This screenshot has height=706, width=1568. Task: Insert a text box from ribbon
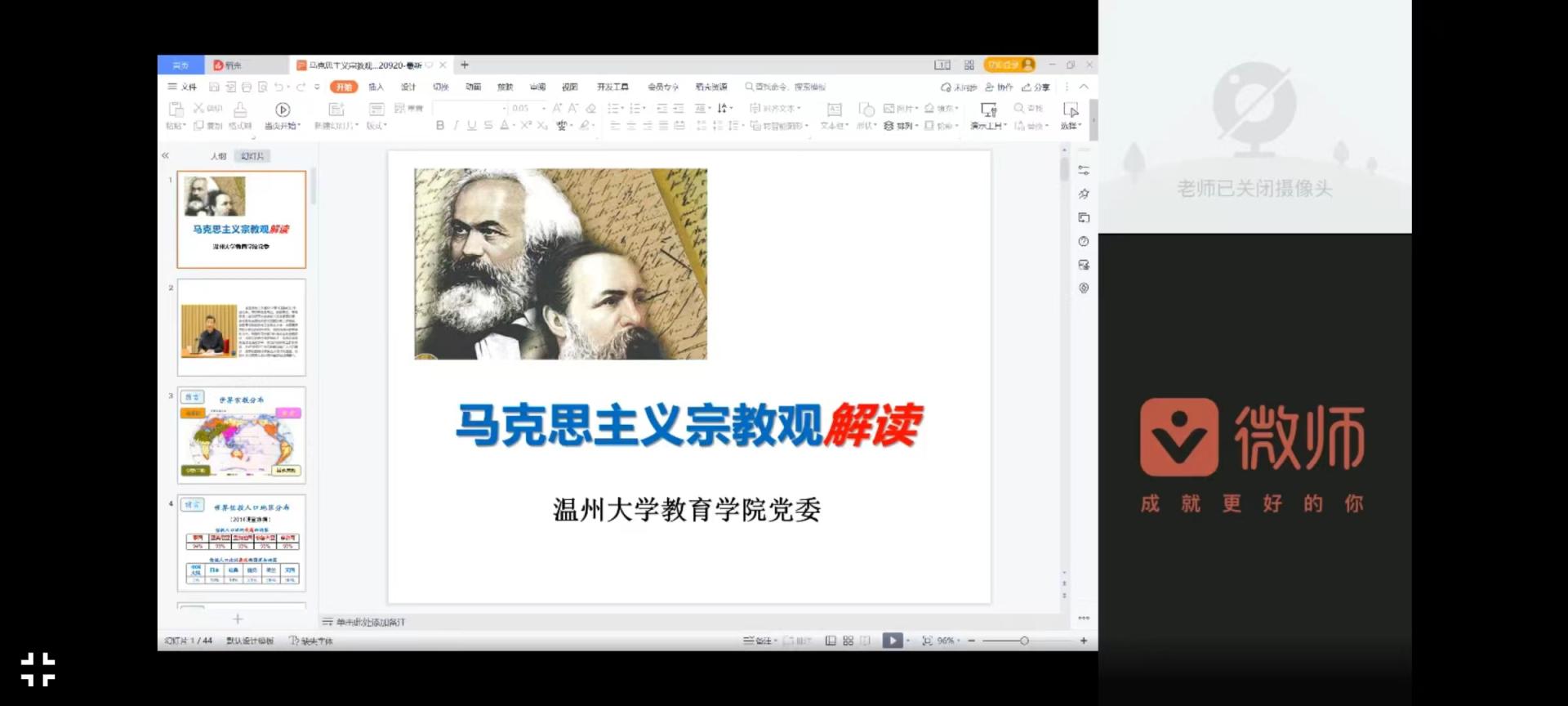click(834, 109)
